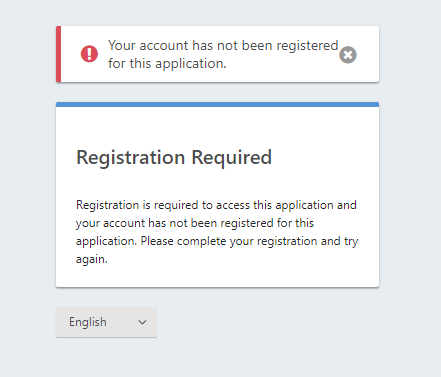This screenshot has width=441, height=377.
Task: Expand the chevron arrow beside English
Action: [x=142, y=322]
